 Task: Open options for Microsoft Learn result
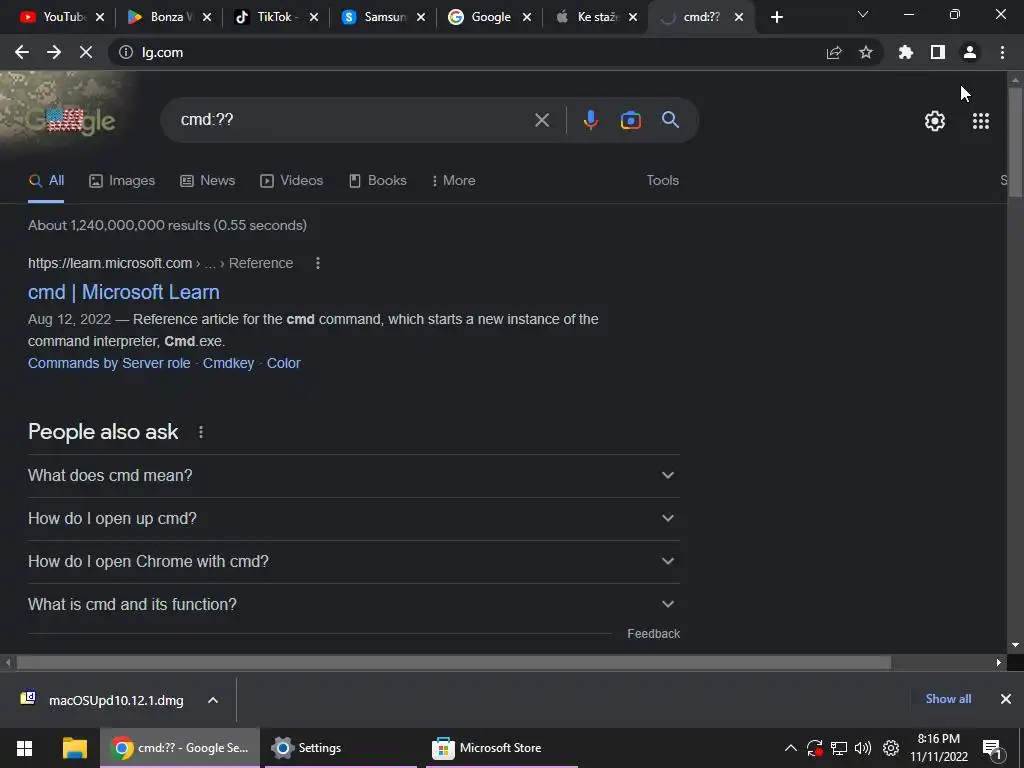coord(318,263)
